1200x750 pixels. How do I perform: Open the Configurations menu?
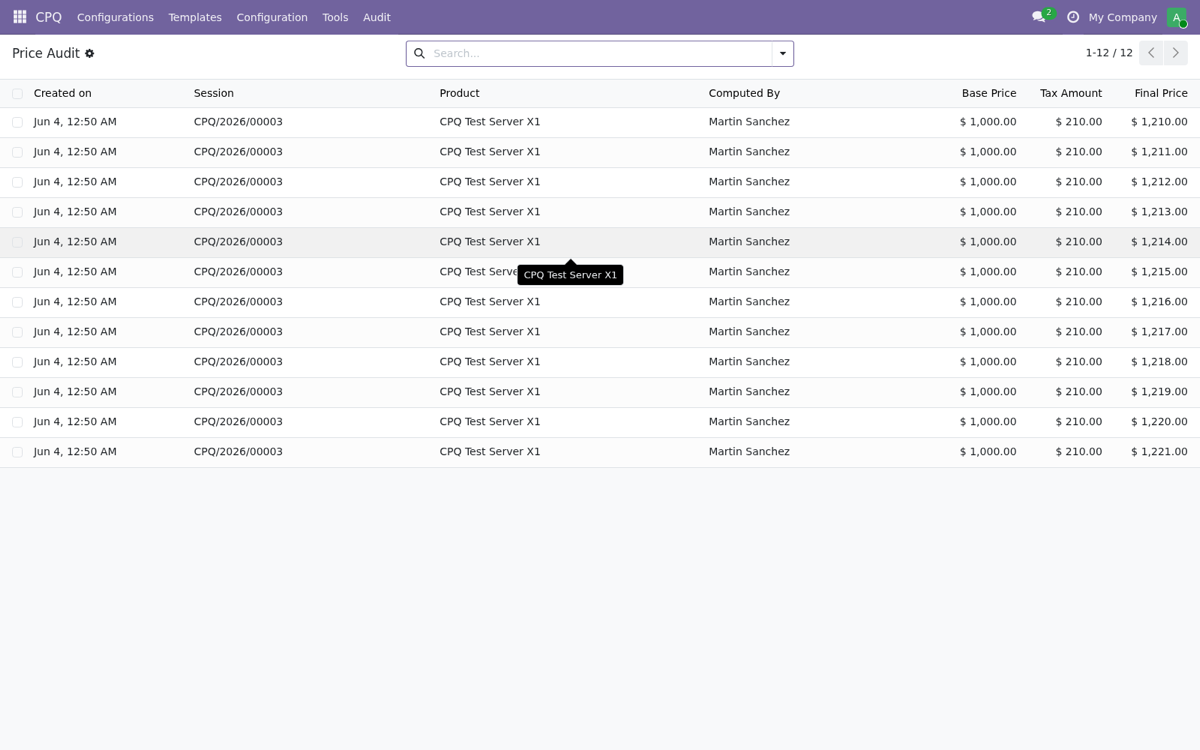[x=115, y=17]
